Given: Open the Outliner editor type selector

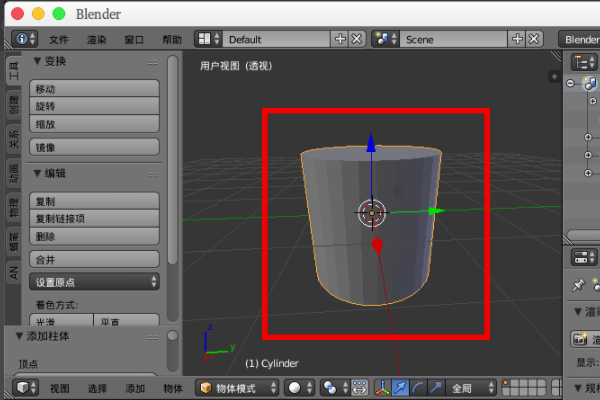Looking at the screenshot, I should pyautogui.click(x=584, y=62).
